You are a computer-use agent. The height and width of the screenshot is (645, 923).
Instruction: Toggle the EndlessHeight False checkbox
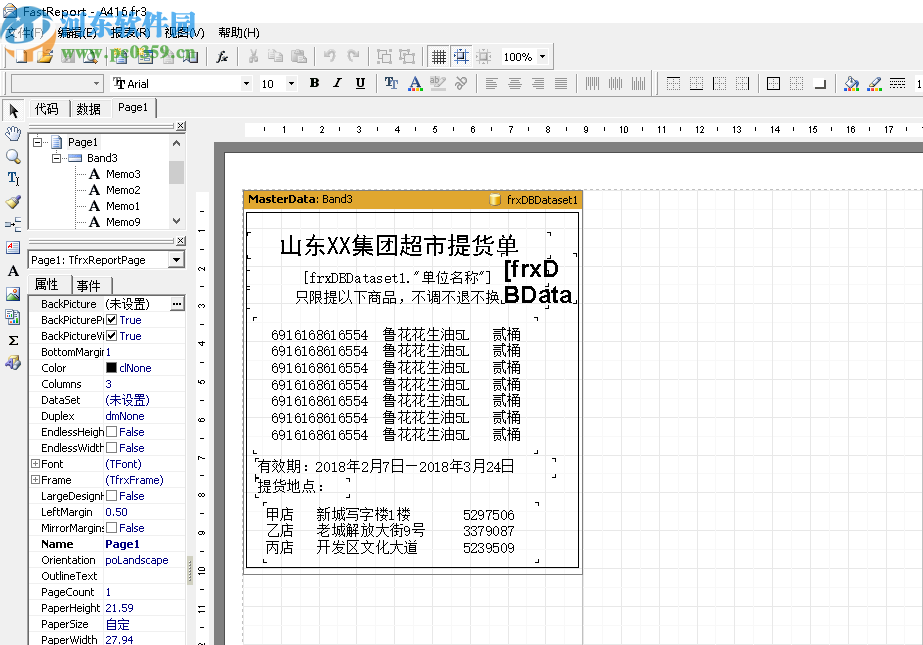click(112, 432)
